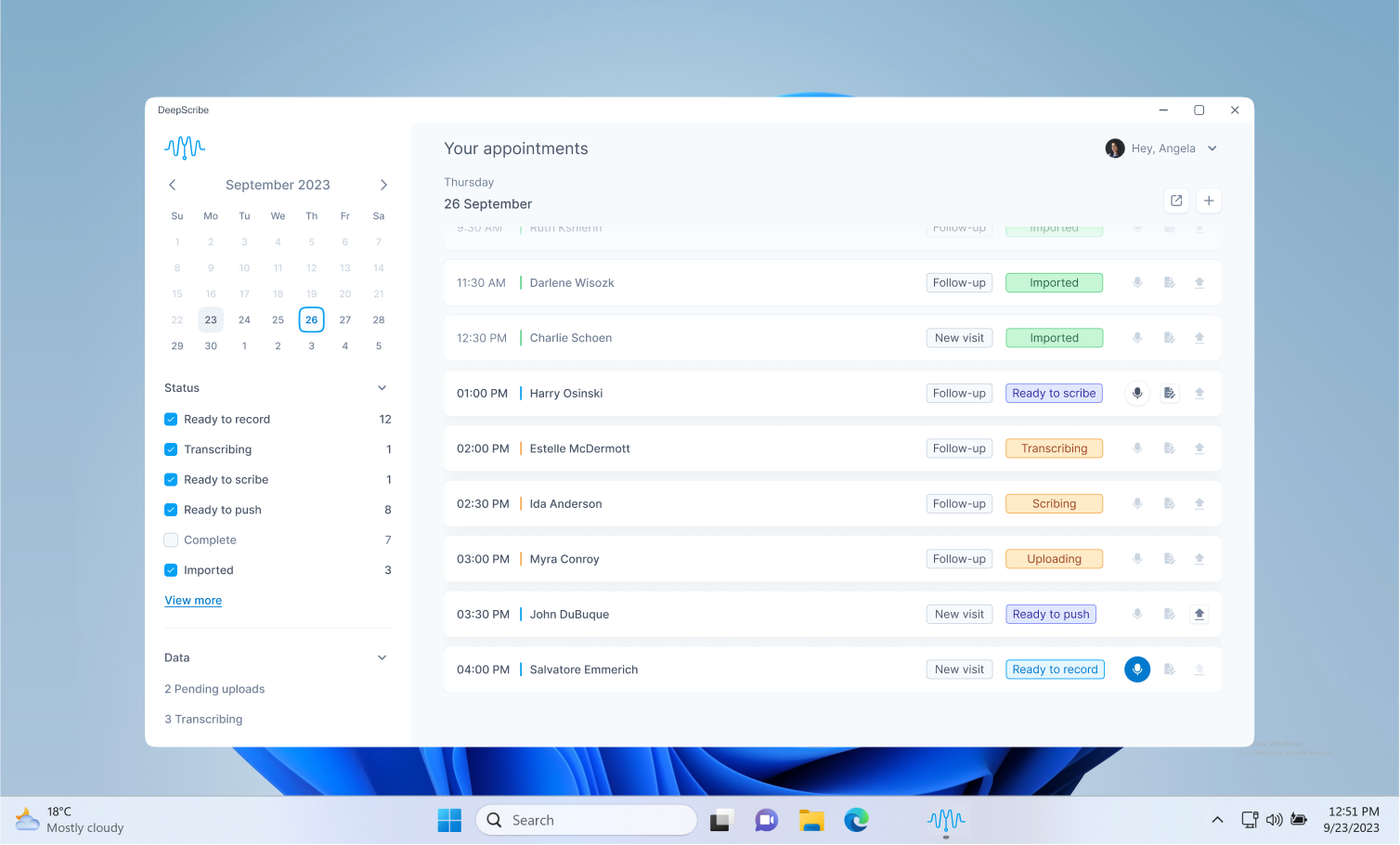
Task: Uncheck Ready to record status filter
Action: [171, 420]
